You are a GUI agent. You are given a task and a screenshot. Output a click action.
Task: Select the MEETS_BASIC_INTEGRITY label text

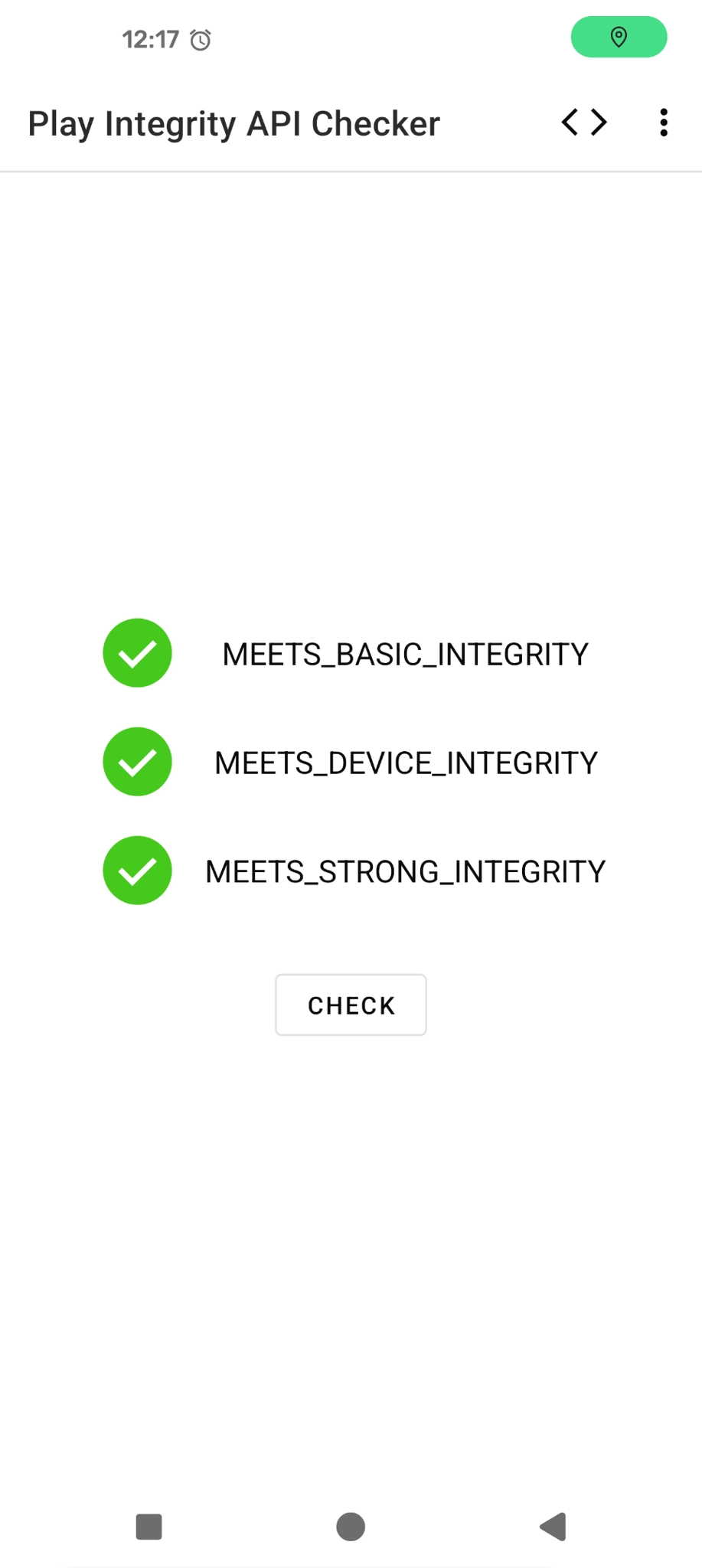[405, 655]
